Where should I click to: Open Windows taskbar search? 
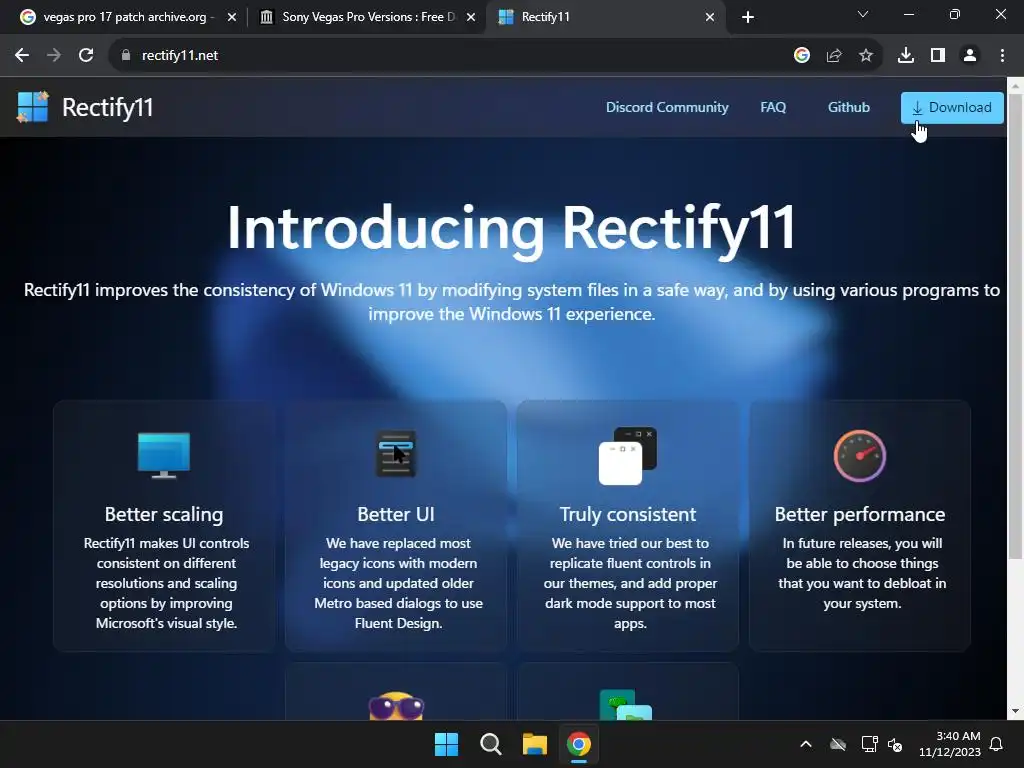point(490,744)
